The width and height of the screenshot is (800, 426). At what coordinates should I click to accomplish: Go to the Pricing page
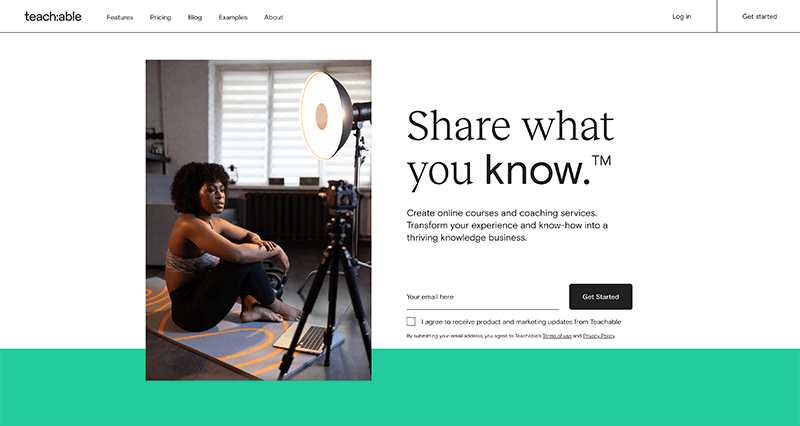tap(160, 17)
